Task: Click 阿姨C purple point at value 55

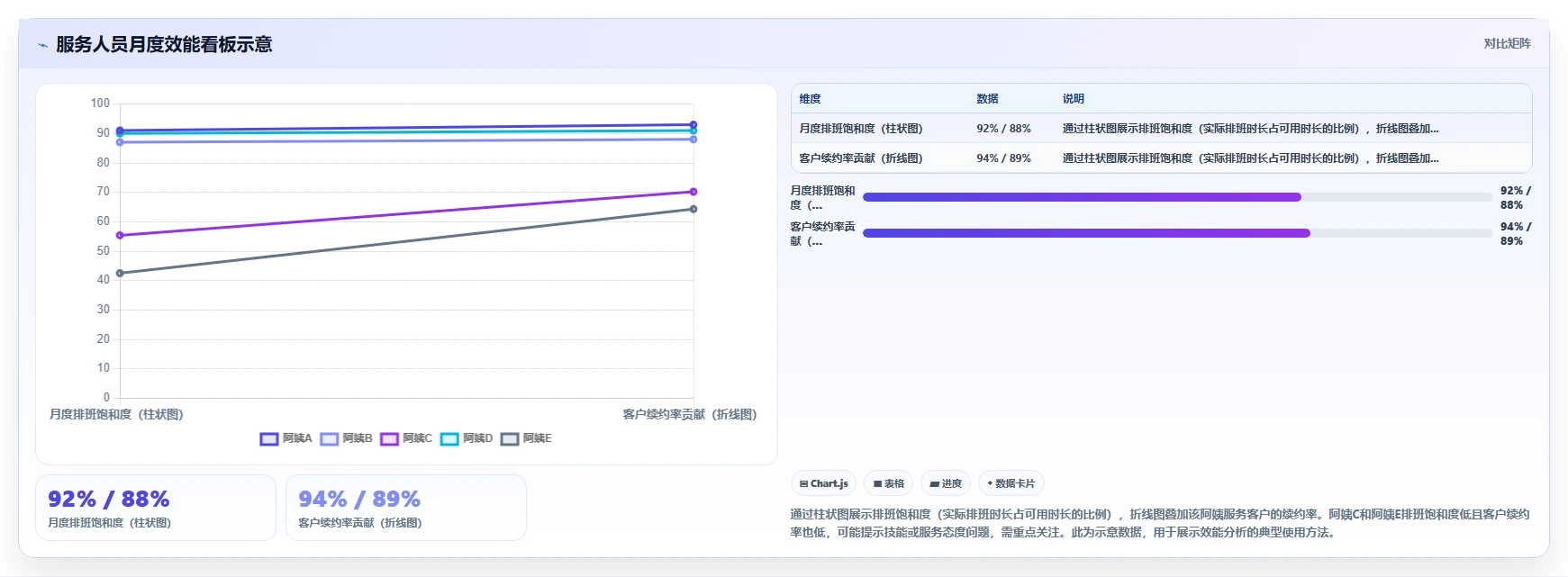Action: pyautogui.click(x=120, y=235)
